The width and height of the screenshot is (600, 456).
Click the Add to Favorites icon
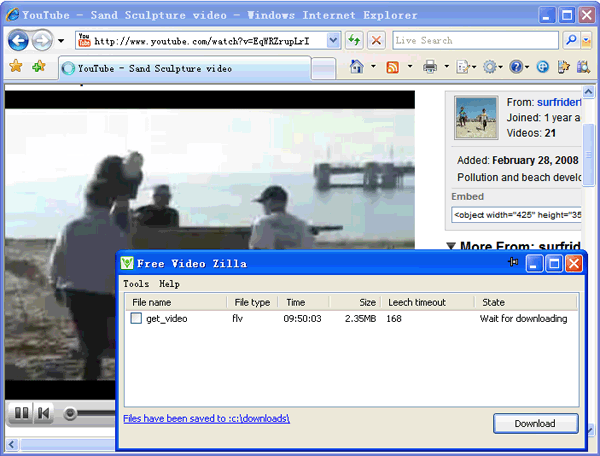(x=38, y=67)
